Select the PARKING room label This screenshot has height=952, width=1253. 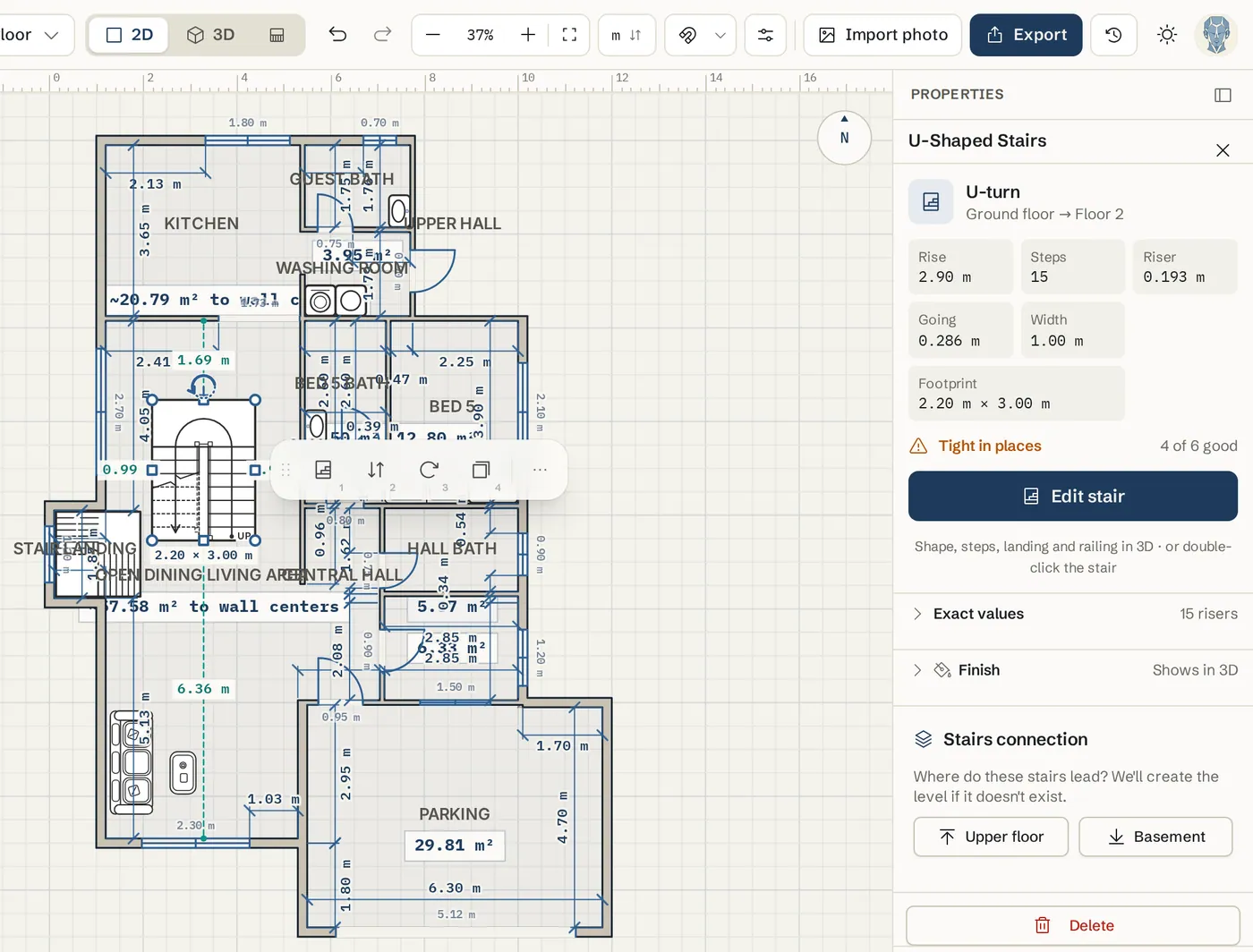click(455, 814)
